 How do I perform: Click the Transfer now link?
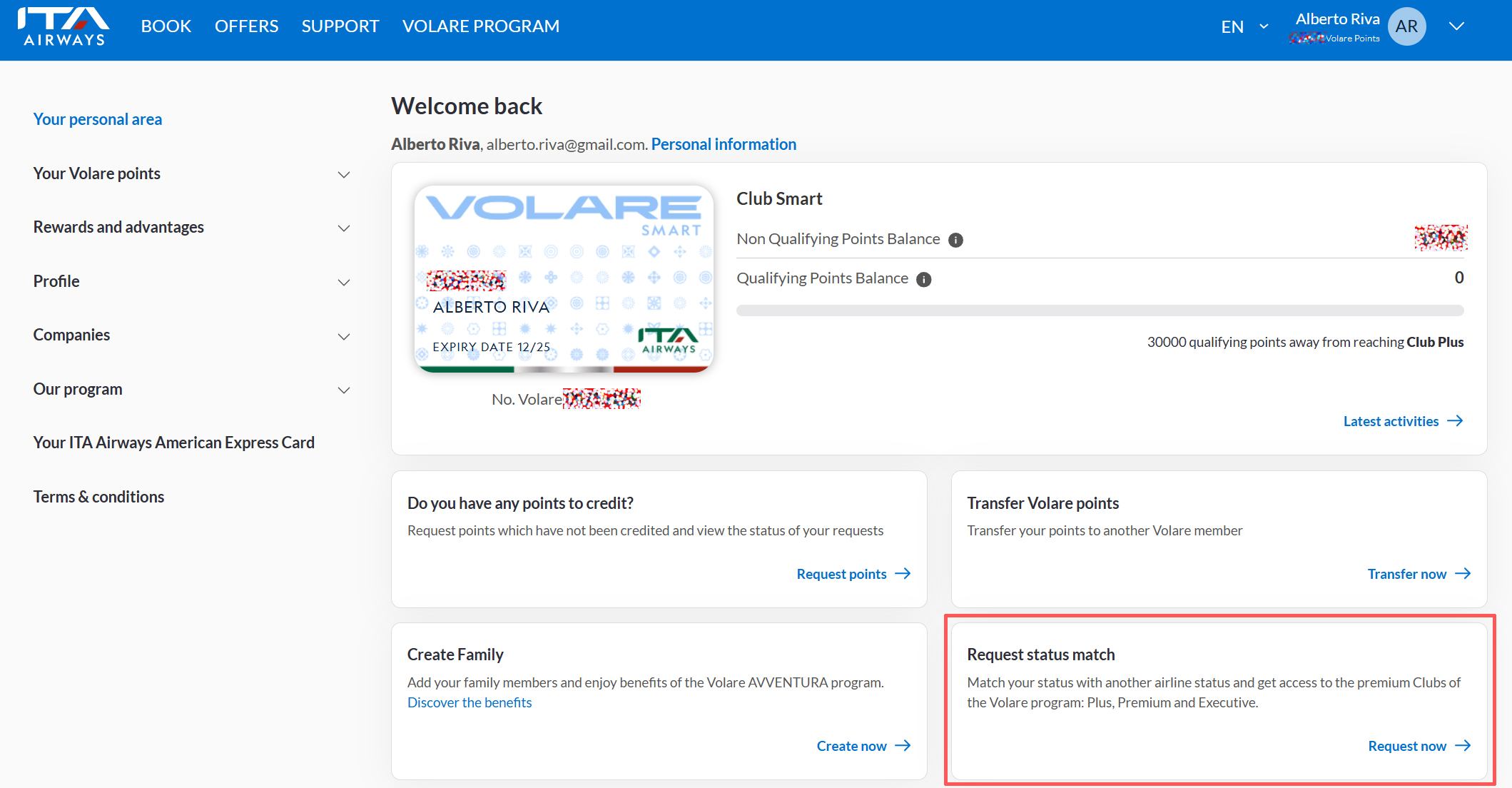(x=1406, y=574)
